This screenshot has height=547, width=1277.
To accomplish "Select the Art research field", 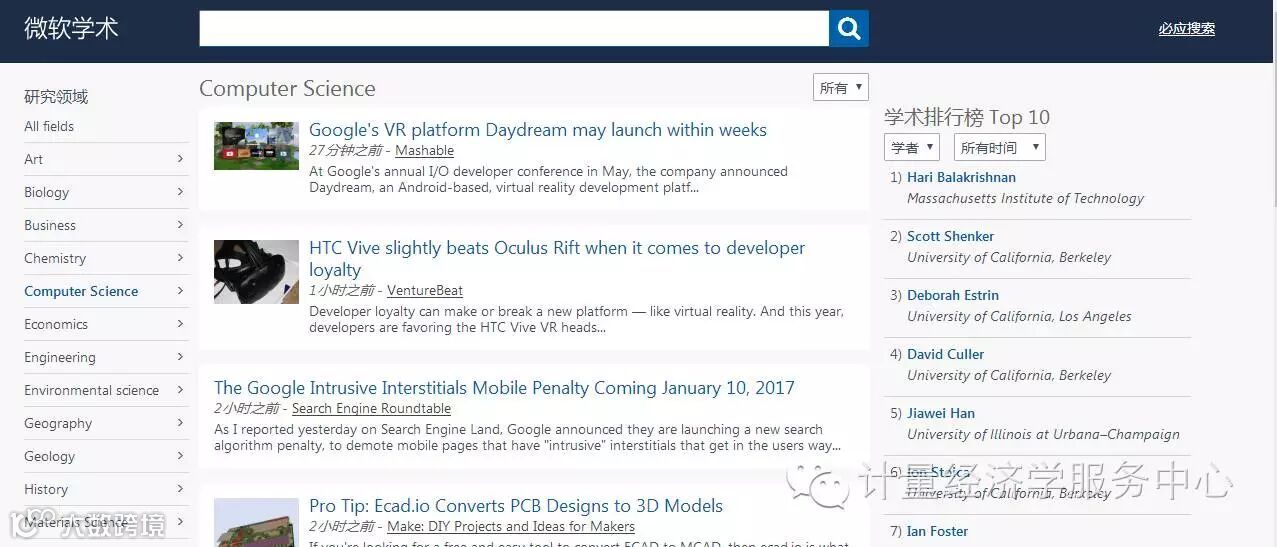I will tap(34, 159).
